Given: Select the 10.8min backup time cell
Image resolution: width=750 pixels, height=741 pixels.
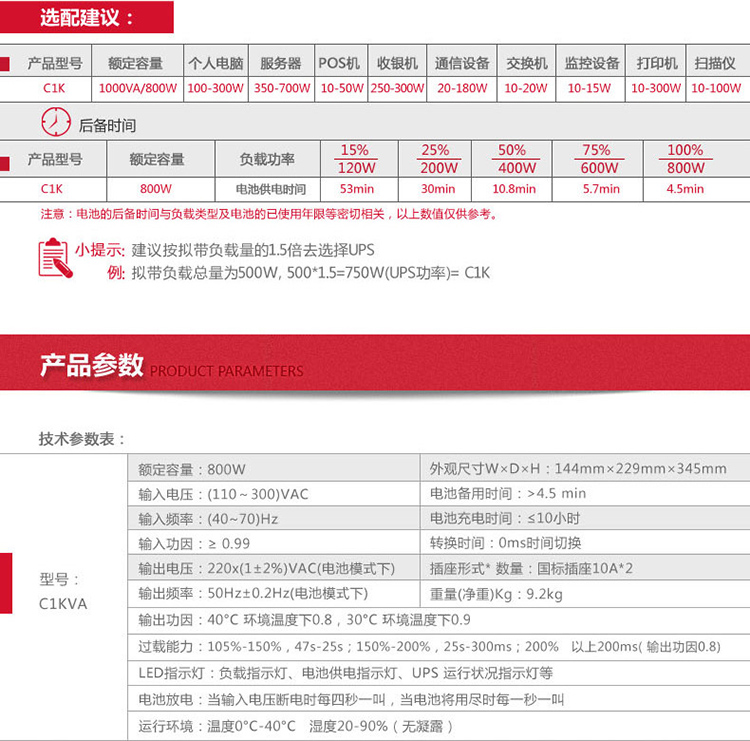Looking at the screenshot, I should coord(514,189).
